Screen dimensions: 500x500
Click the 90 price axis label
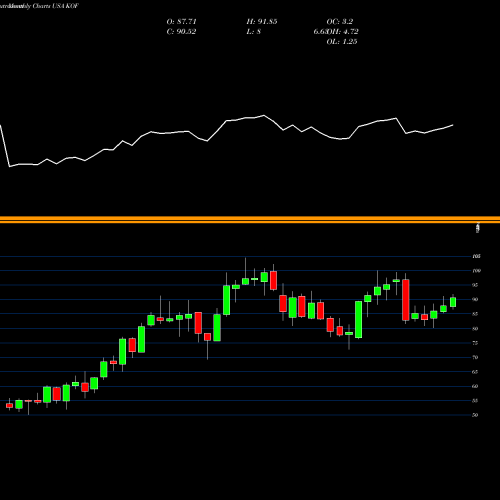[475, 299]
